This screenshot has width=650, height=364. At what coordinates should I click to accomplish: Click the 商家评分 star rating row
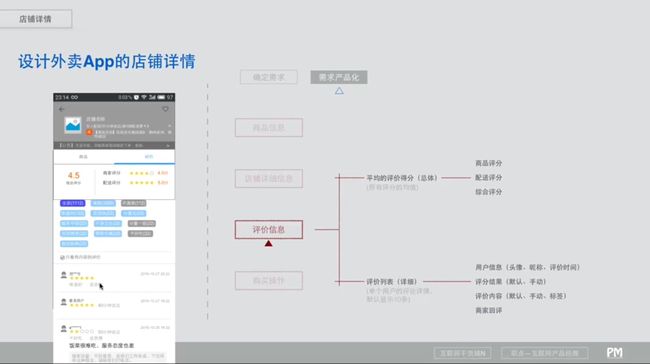[135, 173]
